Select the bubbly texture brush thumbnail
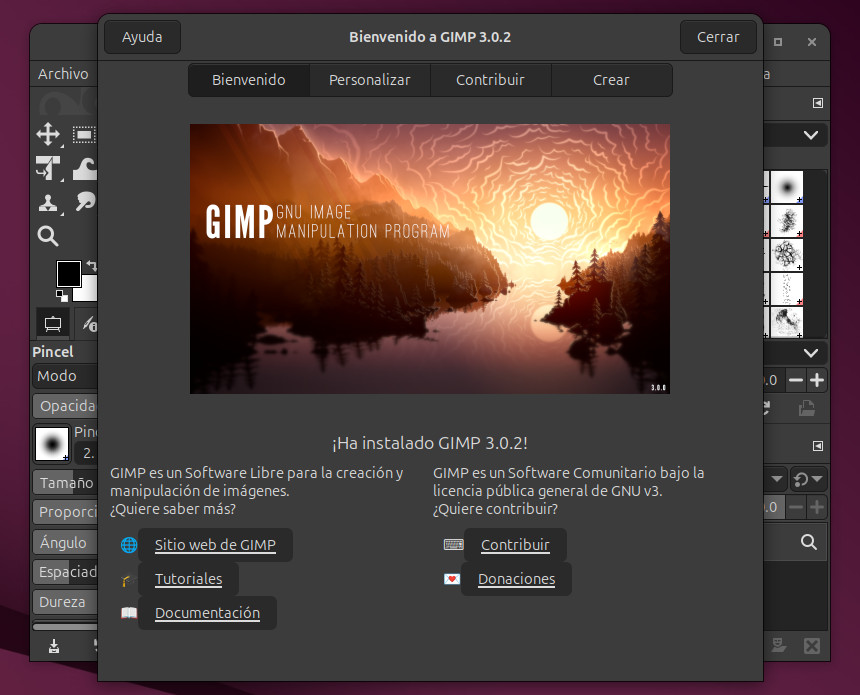 (787, 255)
